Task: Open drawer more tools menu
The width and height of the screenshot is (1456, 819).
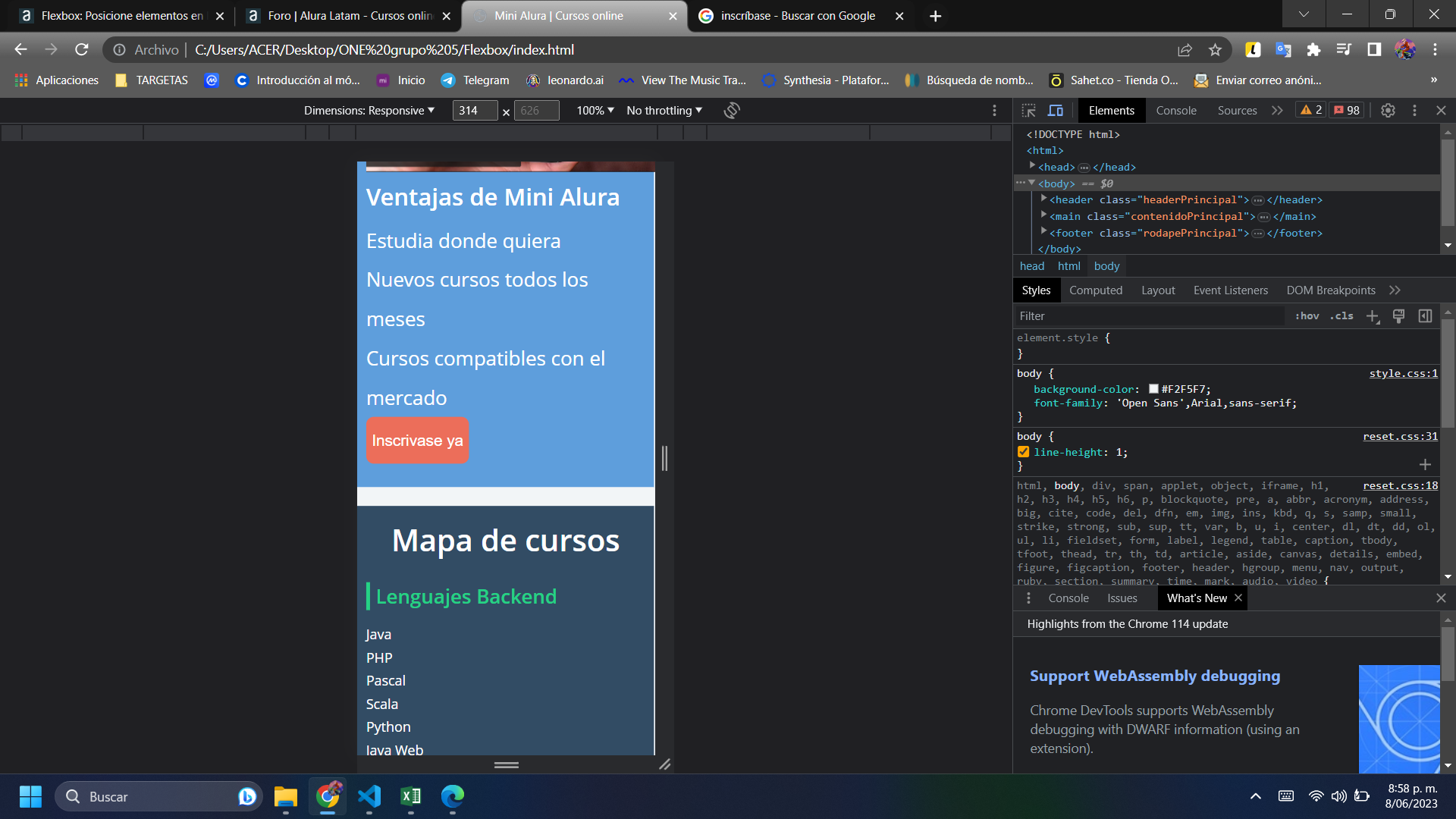Action: [x=1028, y=598]
